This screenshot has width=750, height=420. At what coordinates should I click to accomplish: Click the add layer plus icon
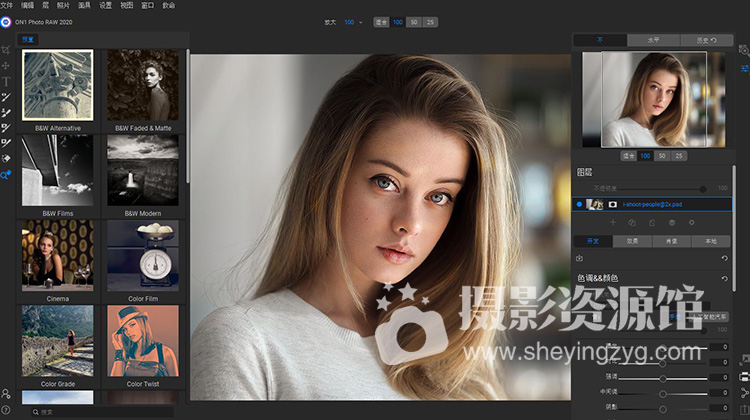click(613, 222)
